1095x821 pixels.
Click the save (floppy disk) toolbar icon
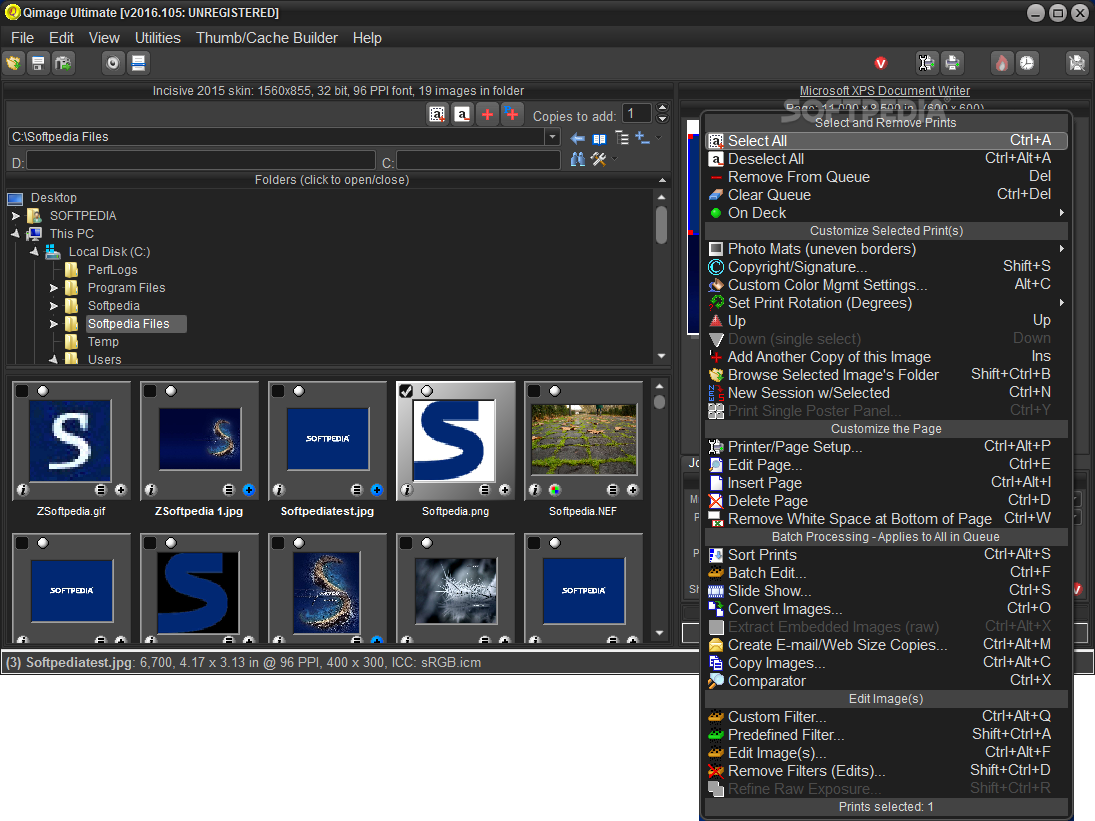[38, 64]
